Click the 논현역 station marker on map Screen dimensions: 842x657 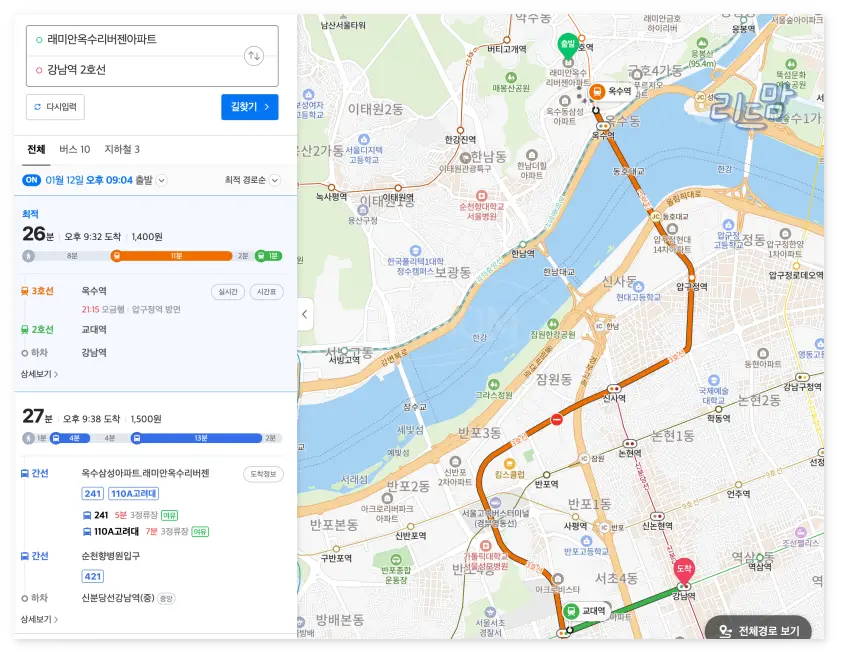629,444
